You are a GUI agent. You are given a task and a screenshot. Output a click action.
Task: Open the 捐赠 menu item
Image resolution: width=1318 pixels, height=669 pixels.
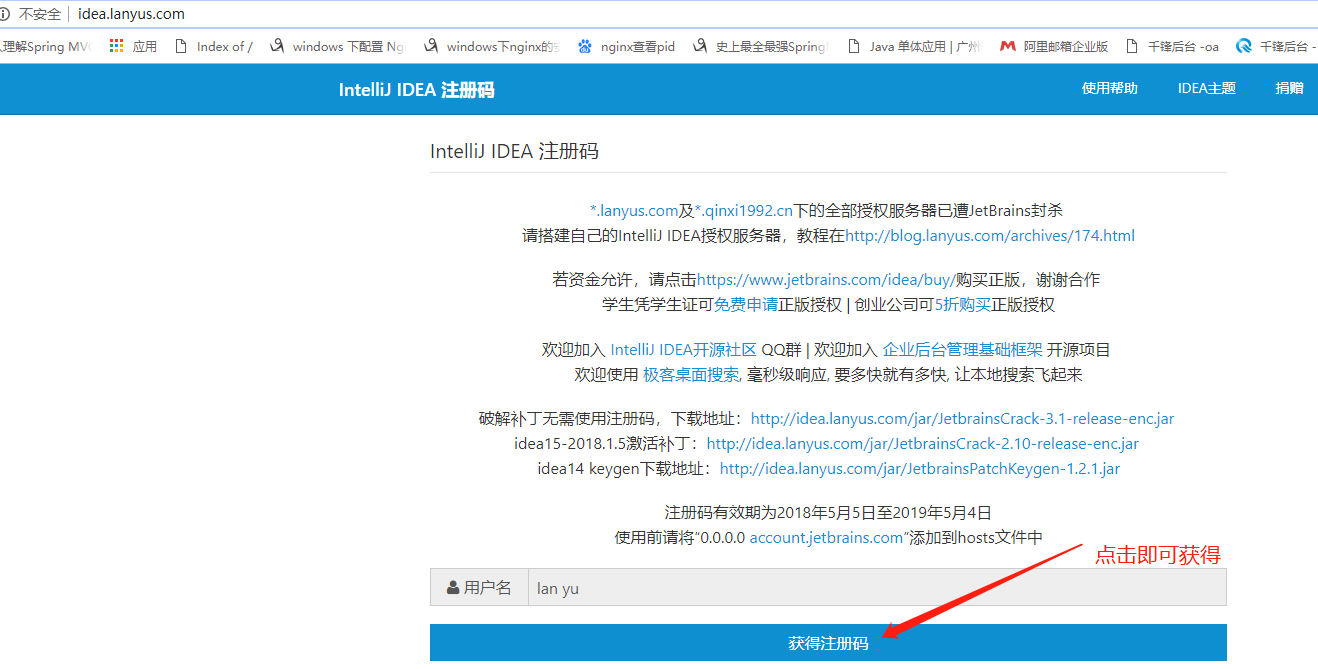pyautogui.click(x=1289, y=88)
